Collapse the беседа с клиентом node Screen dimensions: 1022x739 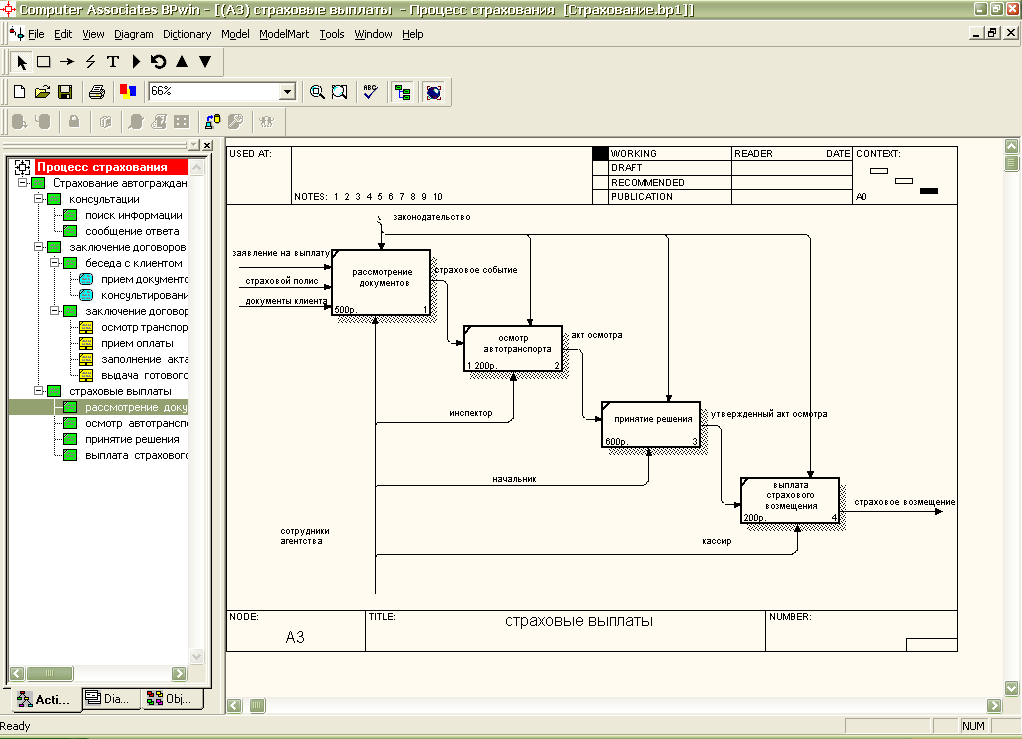pyautogui.click(x=55, y=263)
